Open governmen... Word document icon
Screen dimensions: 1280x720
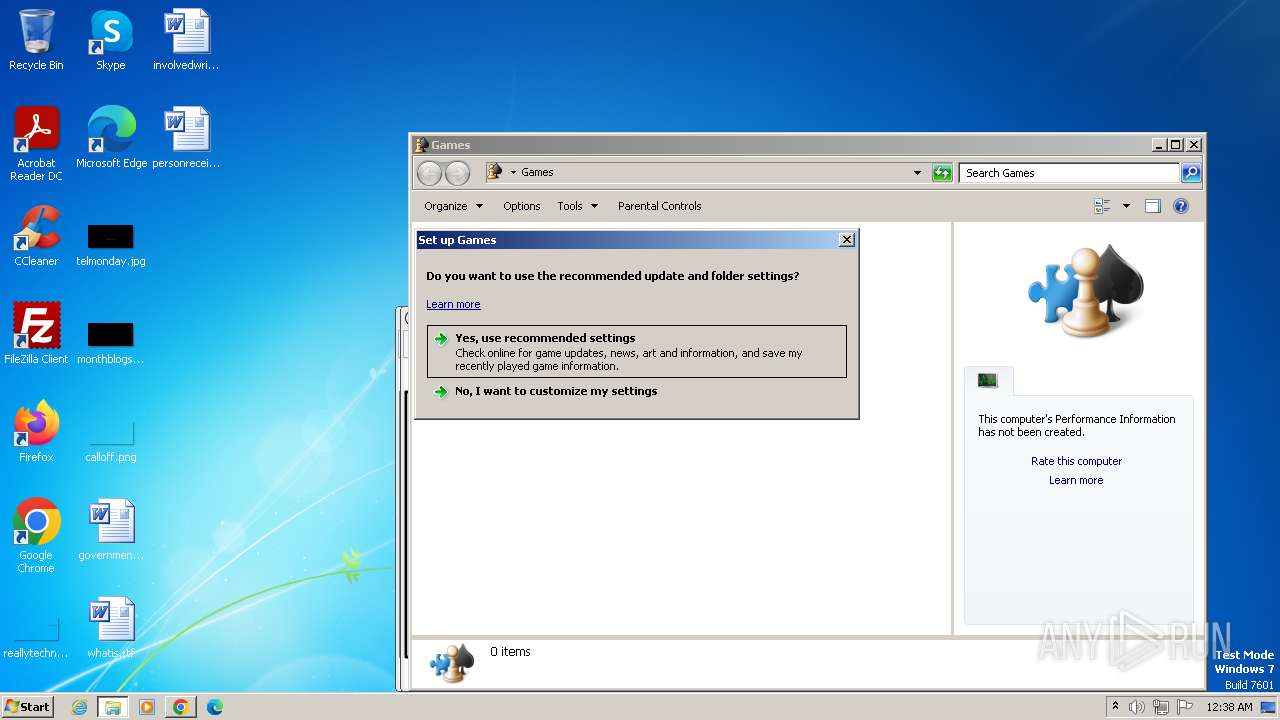click(x=110, y=530)
